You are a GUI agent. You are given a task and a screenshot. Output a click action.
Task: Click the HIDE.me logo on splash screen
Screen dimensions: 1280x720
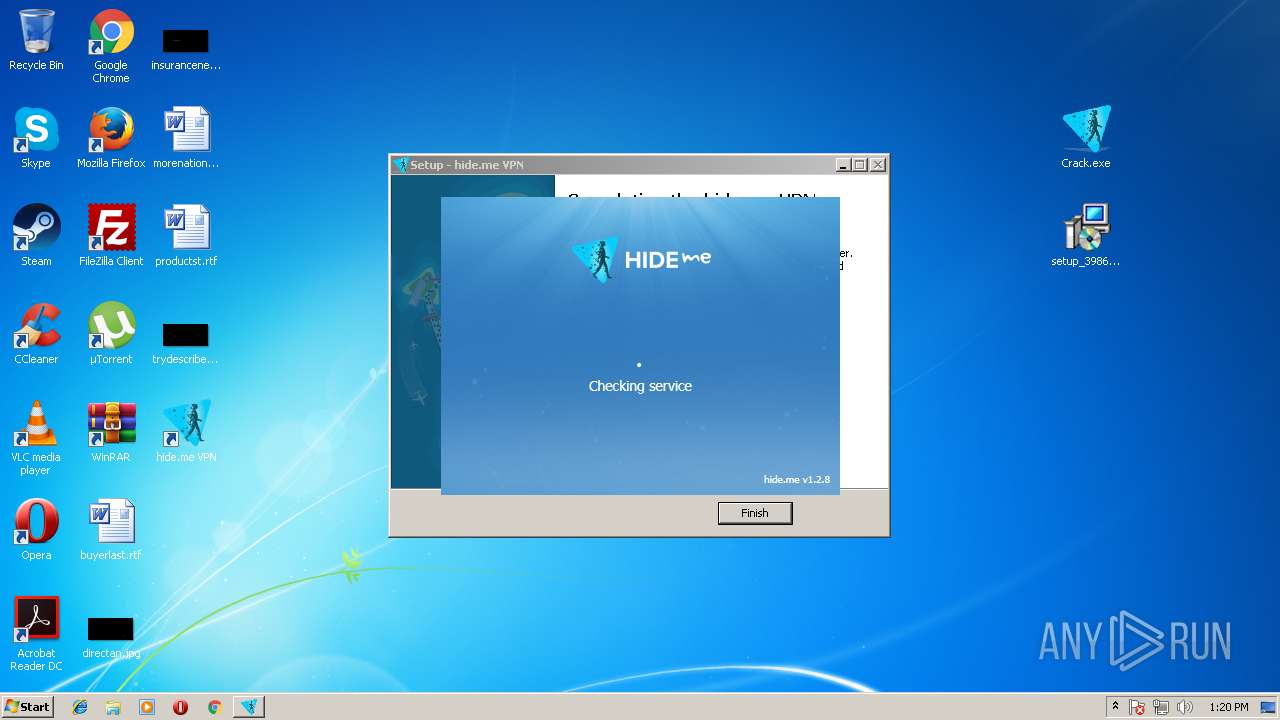coord(641,259)
